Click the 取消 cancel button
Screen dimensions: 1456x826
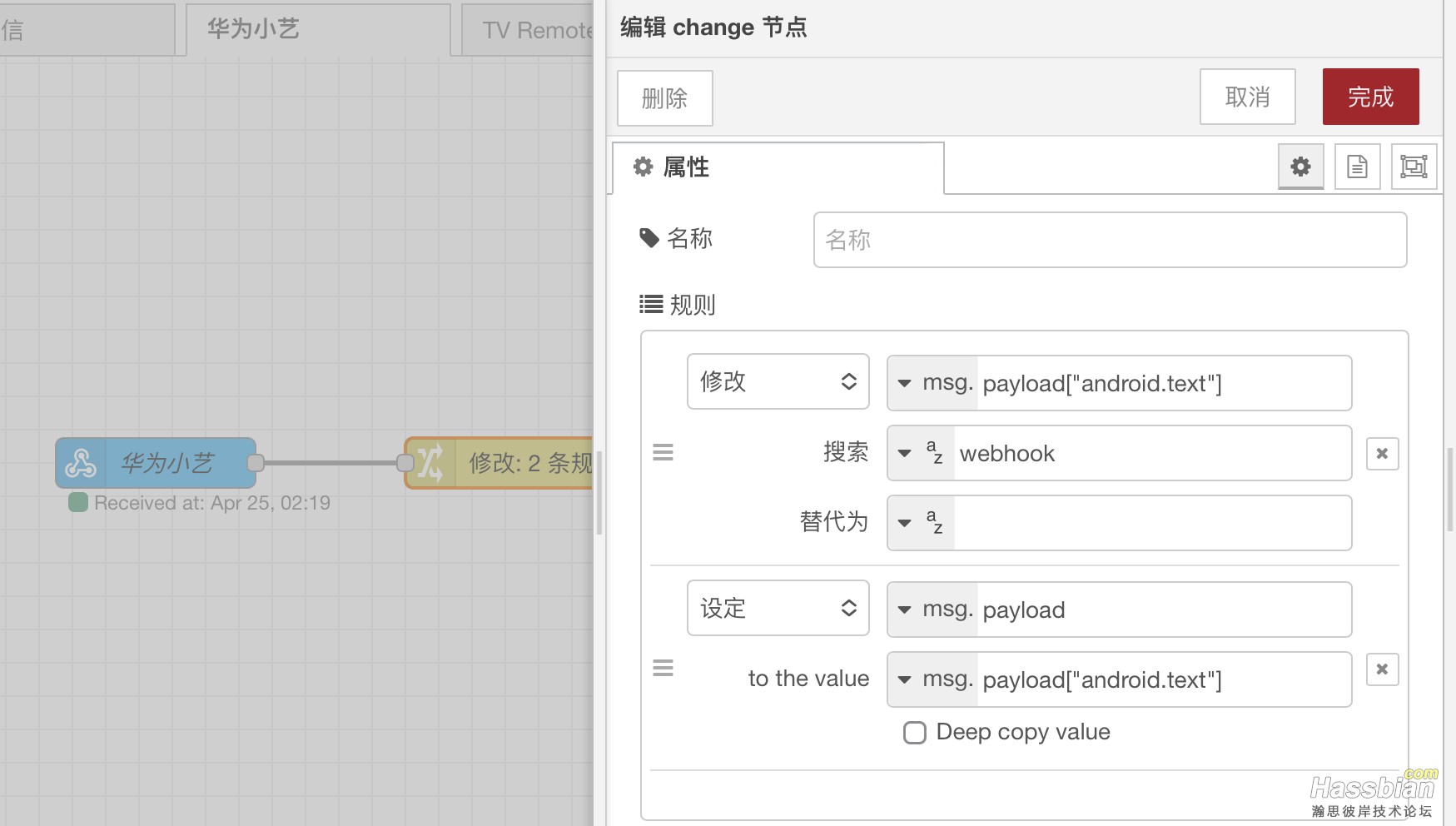tap(1247, 97)
